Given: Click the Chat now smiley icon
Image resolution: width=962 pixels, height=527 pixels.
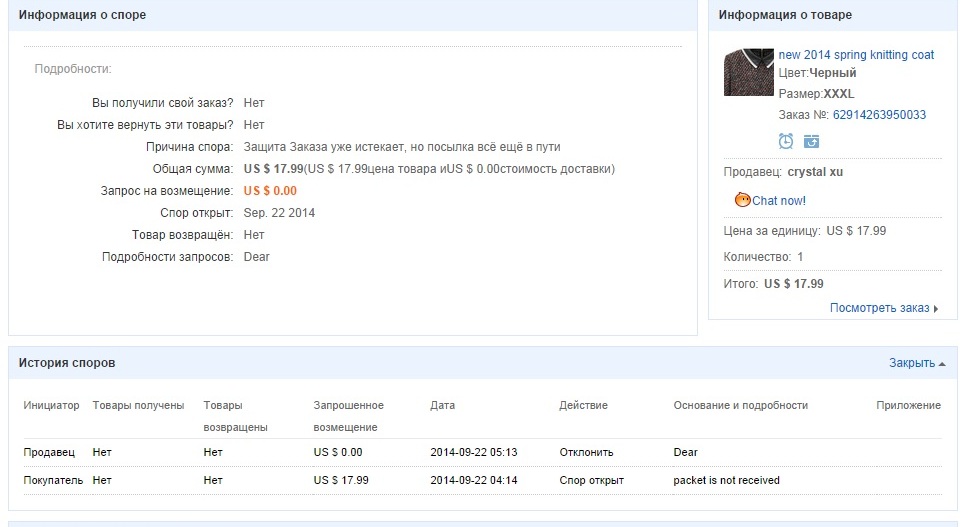Looking at the screenshot, I should [742, 200].
